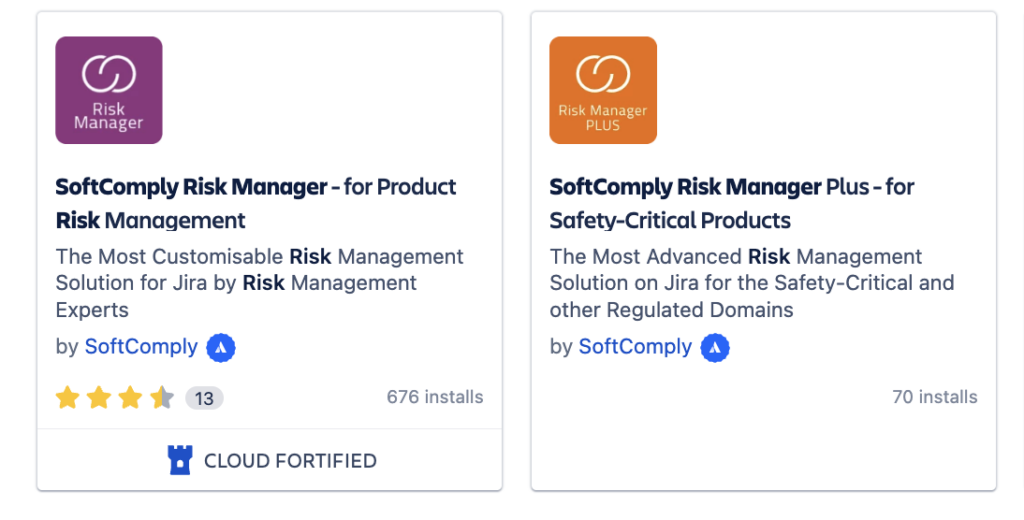Open the SoftComply vendor link on Plus card
This screenshot has height=520, width=1024.
click(635, 346)
